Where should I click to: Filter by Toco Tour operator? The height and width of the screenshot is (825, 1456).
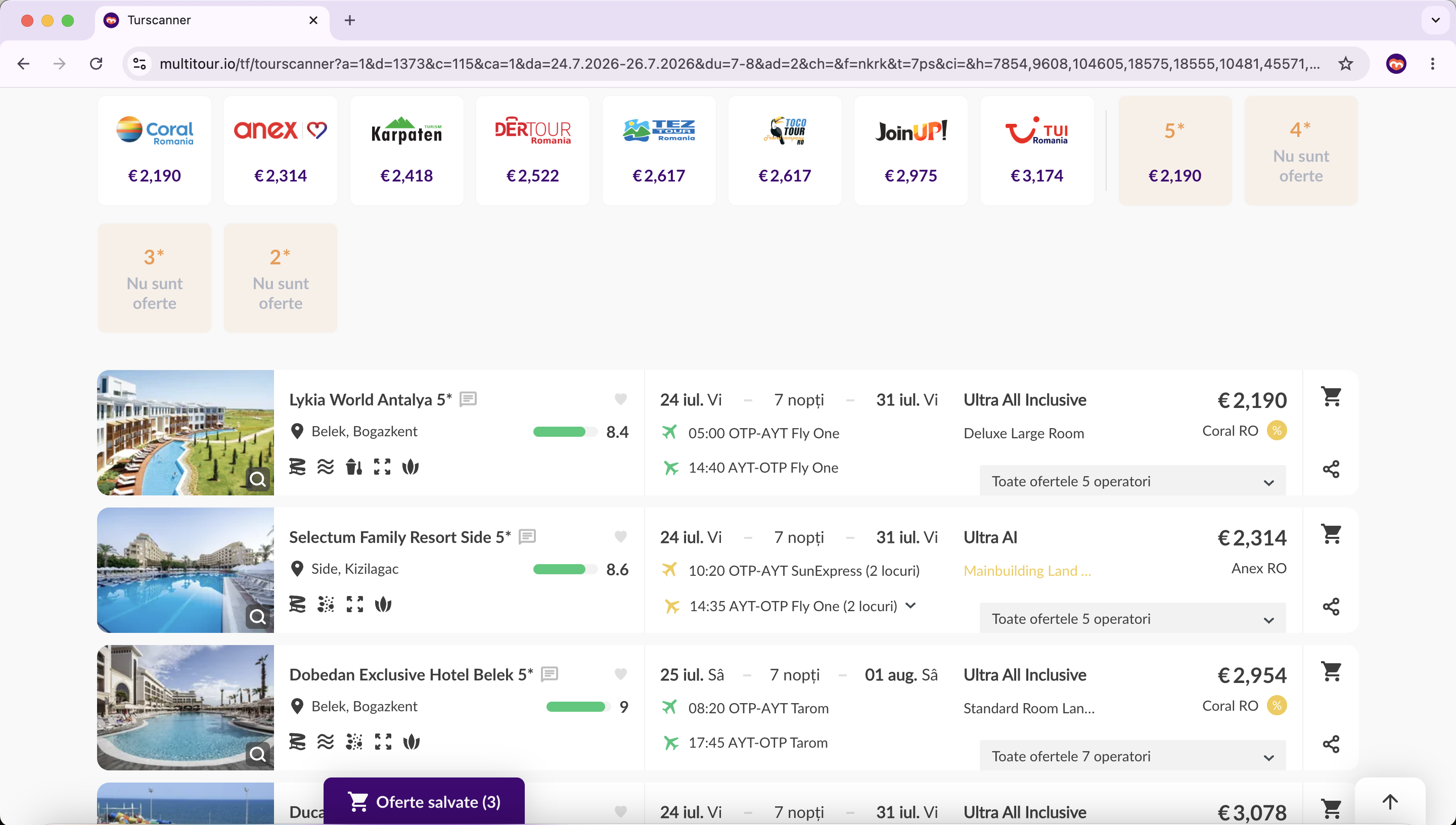click(785, 151)
